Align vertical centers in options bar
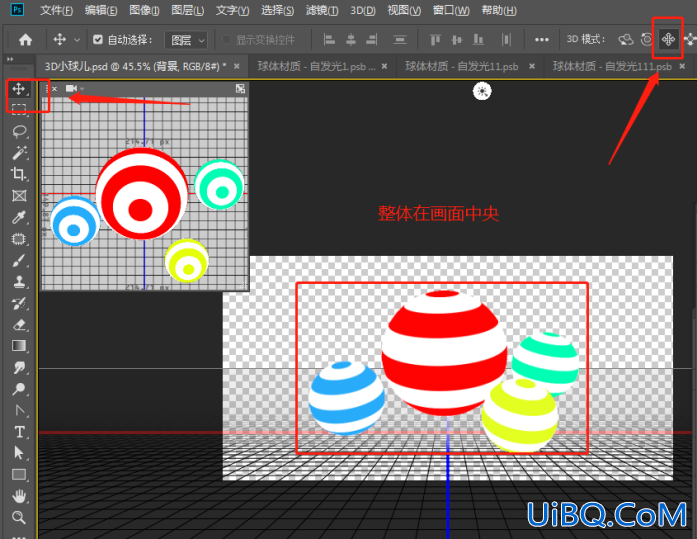This screenshot has height=539, width=697. tap(457, 40)
